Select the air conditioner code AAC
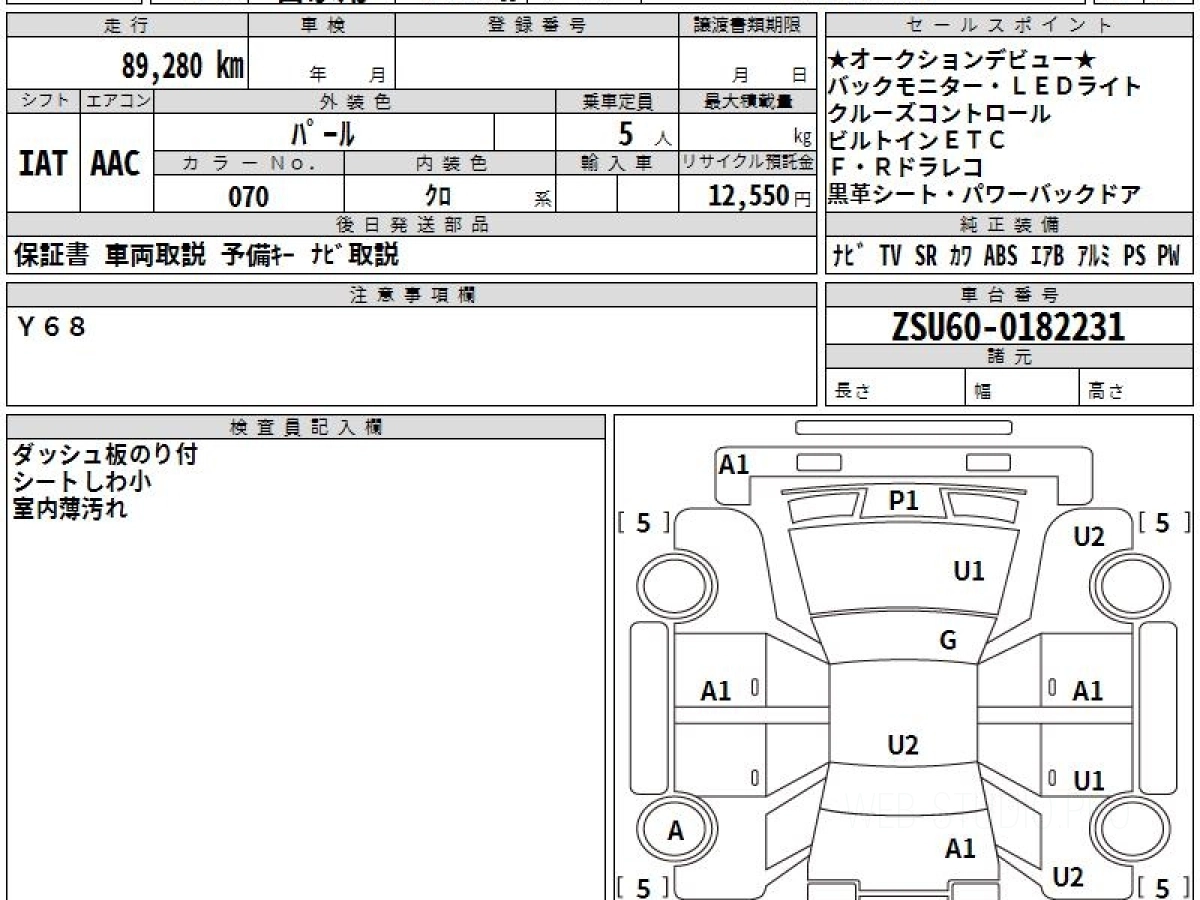The width and height of the screenshot is (1200, 900). point(116,163)
